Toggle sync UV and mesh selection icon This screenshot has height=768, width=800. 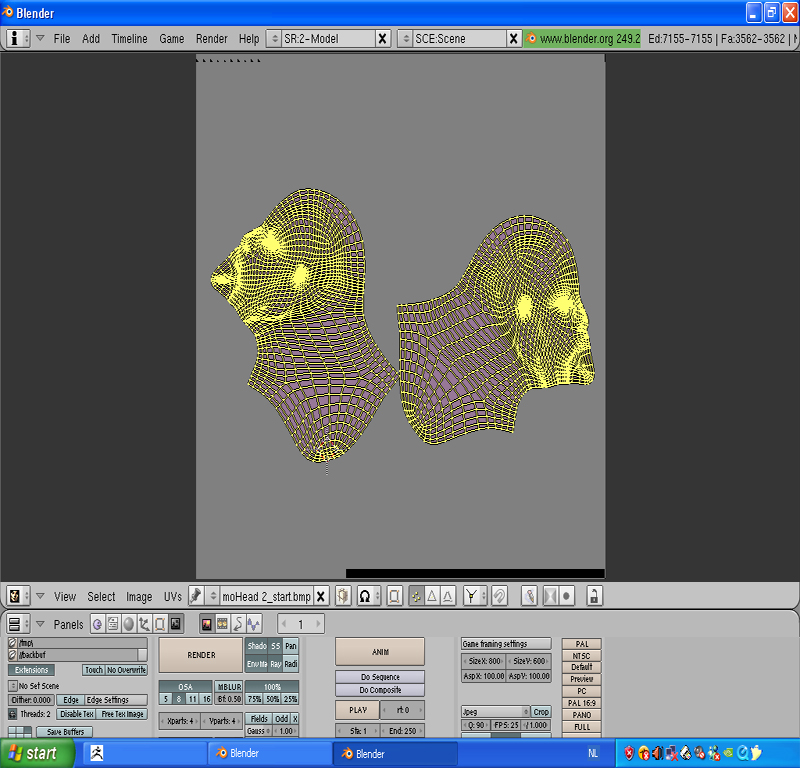point(394,596)
